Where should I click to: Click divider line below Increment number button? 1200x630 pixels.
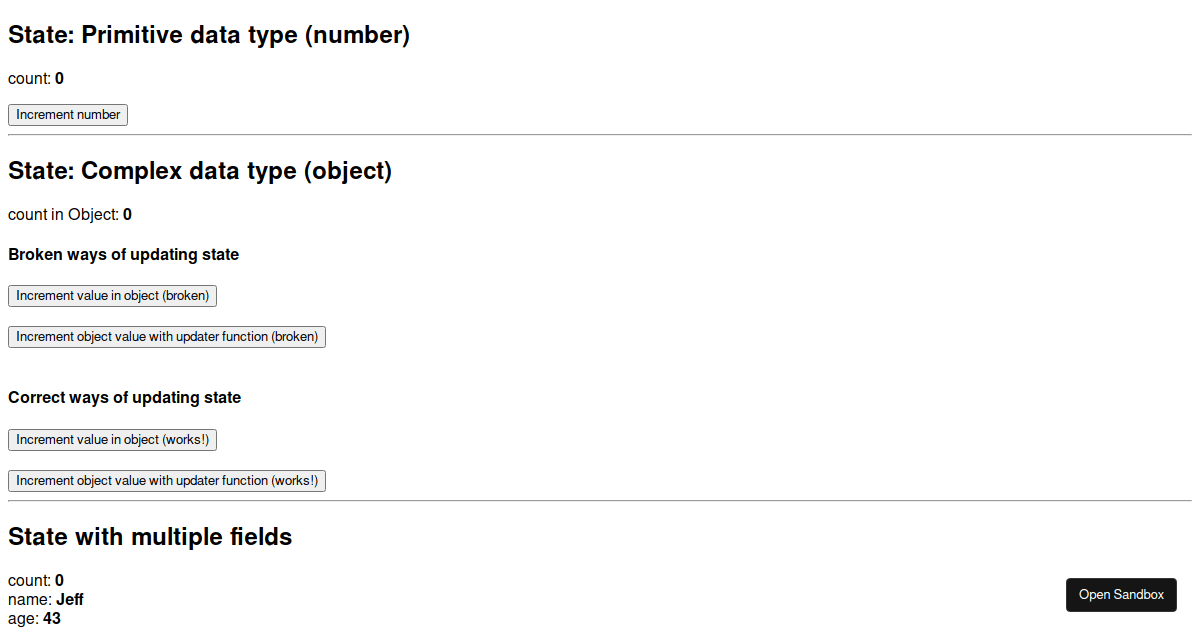click(x=600, y=134)
